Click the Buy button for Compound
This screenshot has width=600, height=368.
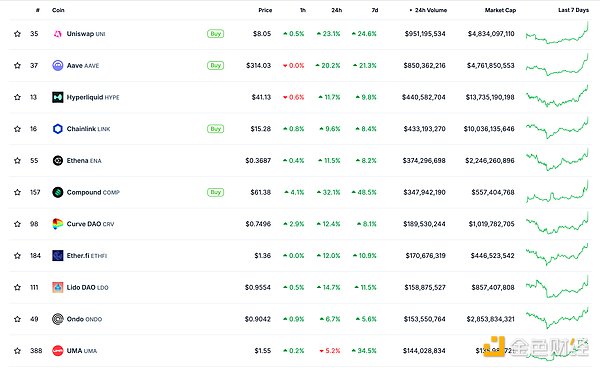215,192
